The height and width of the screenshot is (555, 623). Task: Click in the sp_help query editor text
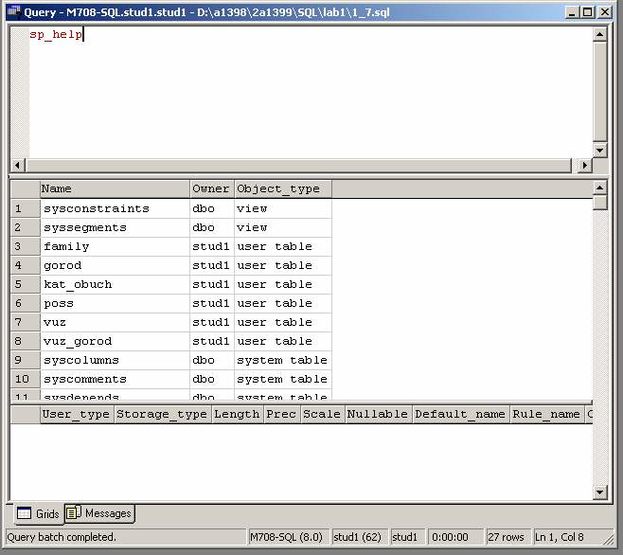click(56, 35)
